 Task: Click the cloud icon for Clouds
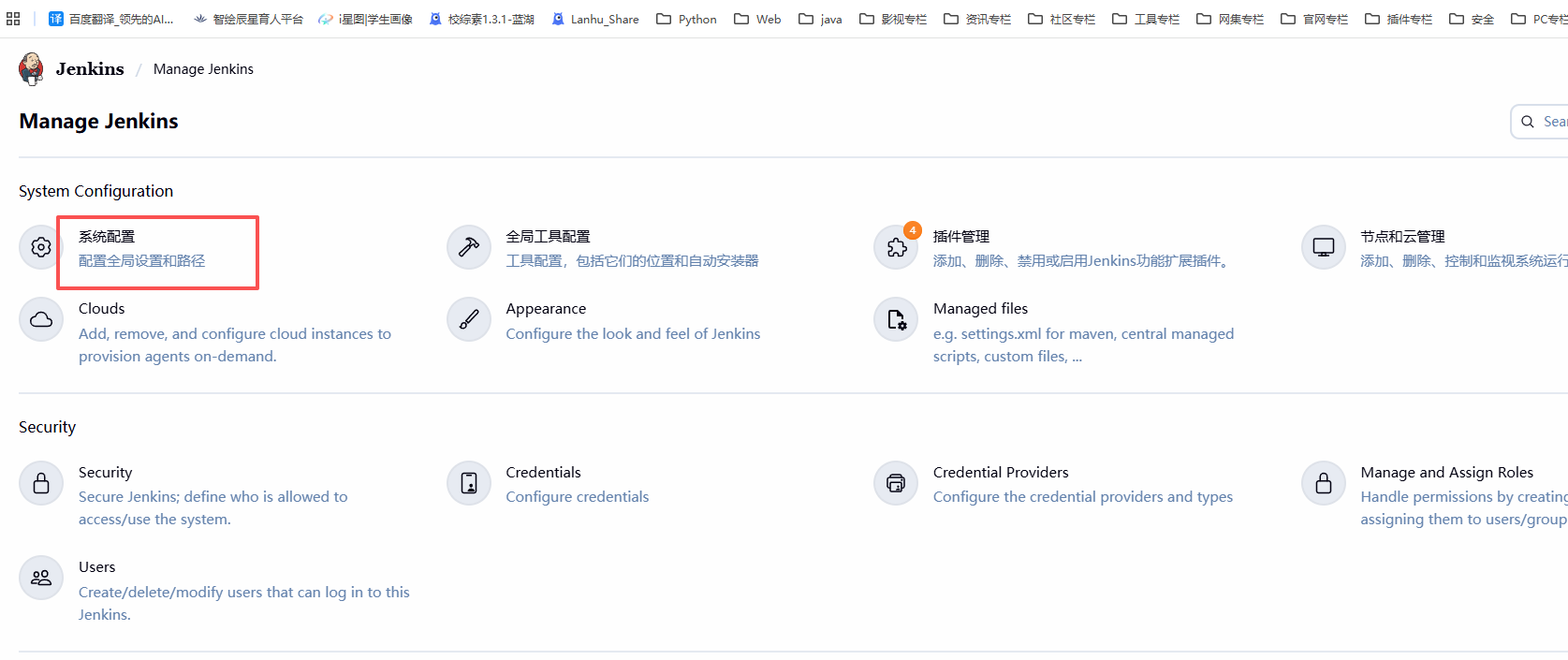(x=41, y=319)
